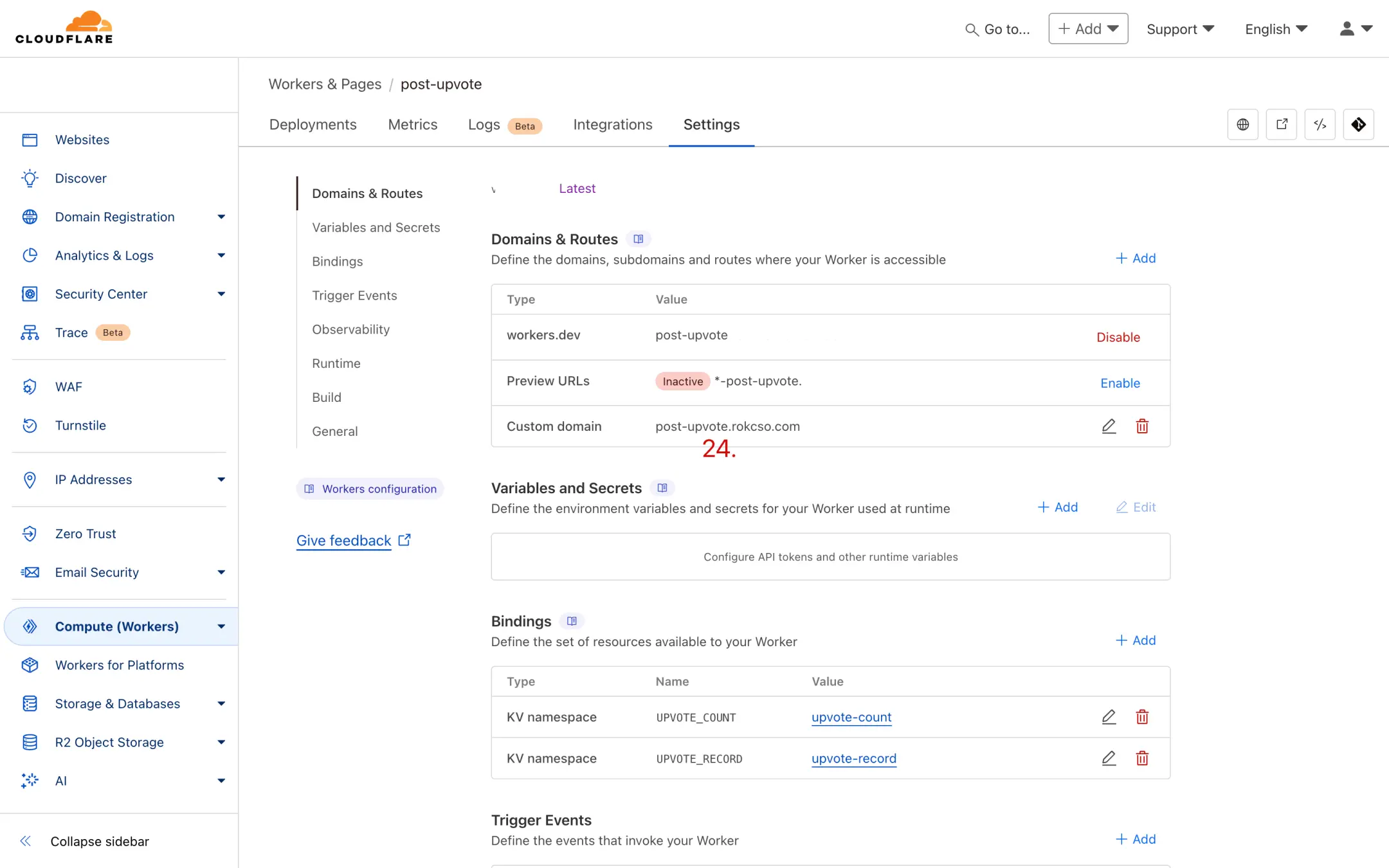Switch to the Logs Beta tab
This screenshot has height=868, width=1389.
505,125
